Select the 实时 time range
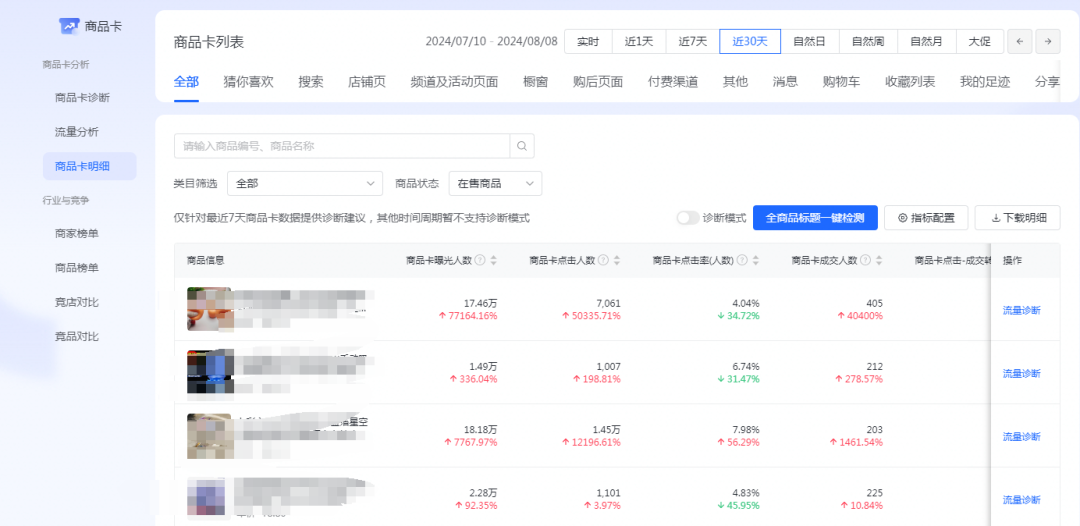The image size is (1080, 526). tap(588, 41)
